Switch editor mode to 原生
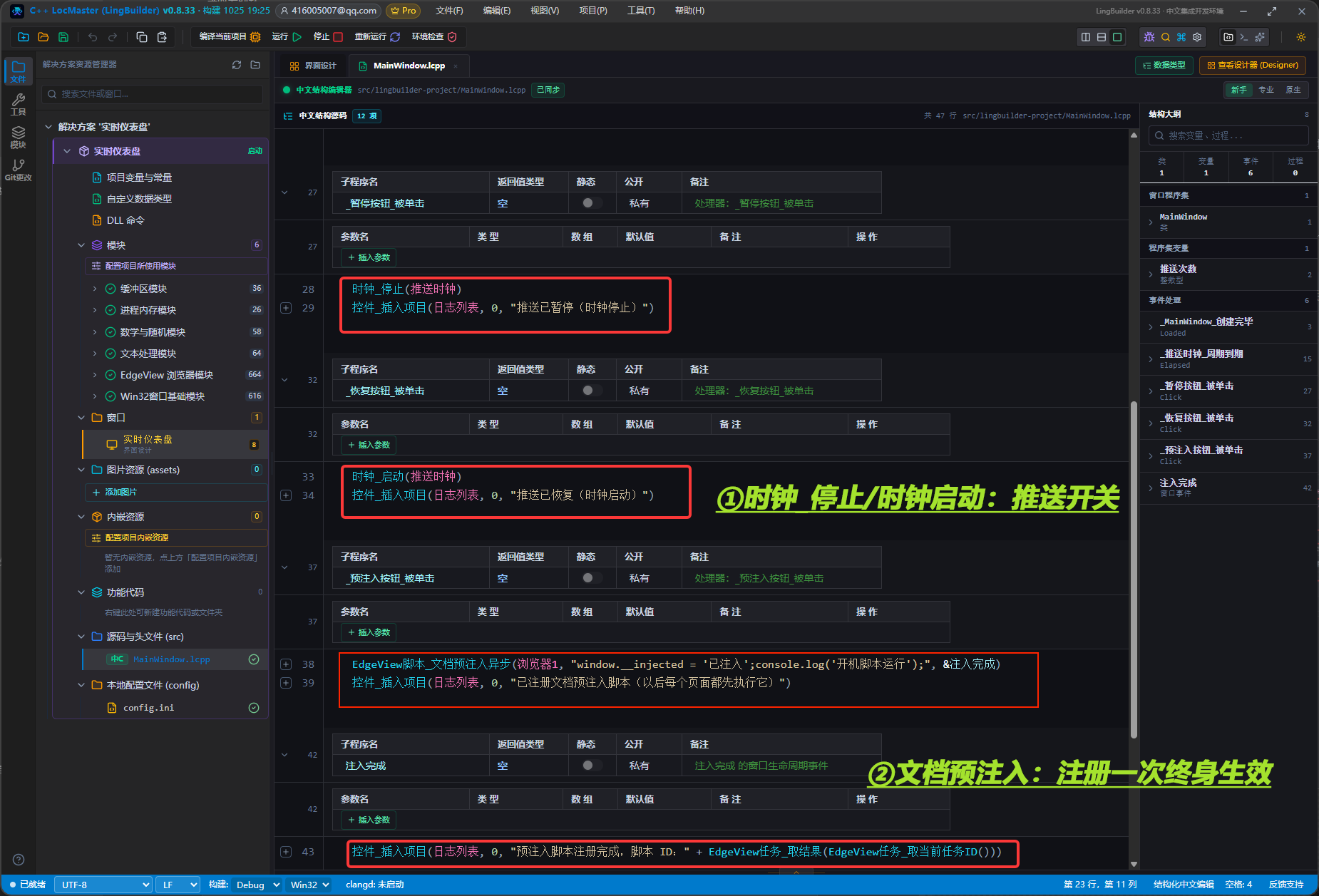Screen dimensions: 1319x896 (1293, 90)
